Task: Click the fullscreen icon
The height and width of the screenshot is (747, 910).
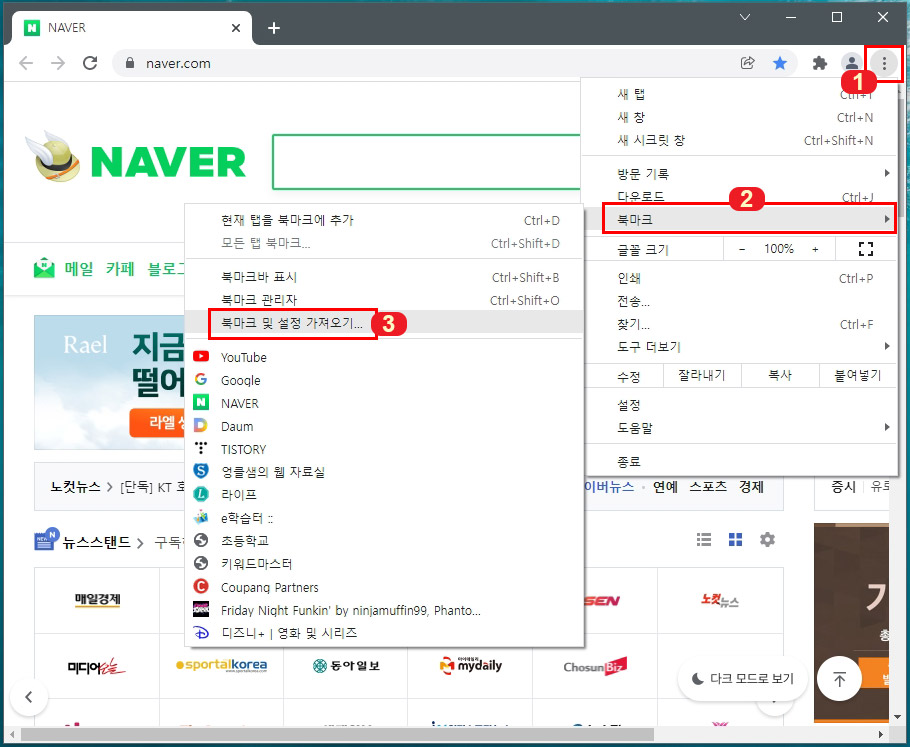Action: pos(866,249)
